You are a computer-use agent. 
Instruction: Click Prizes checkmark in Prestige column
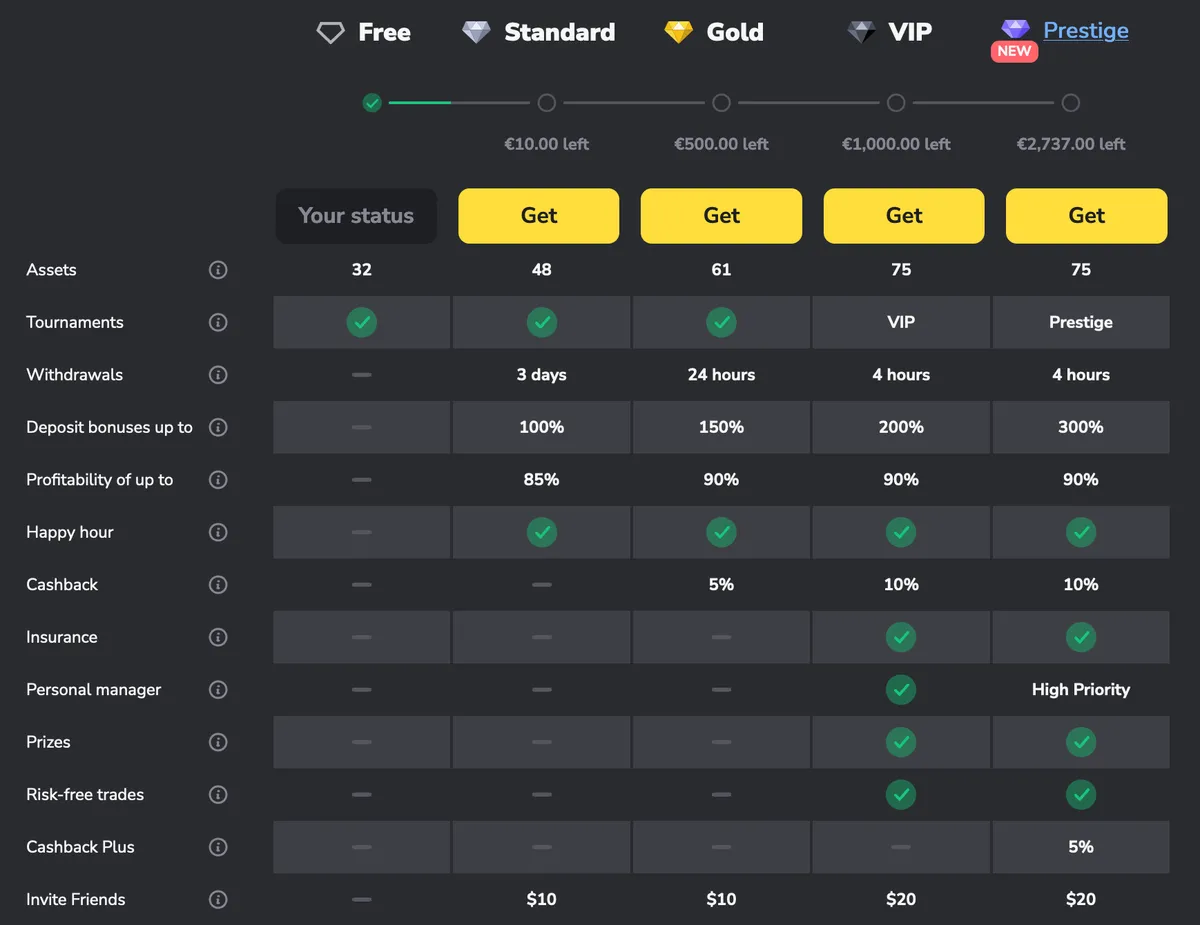tap(1081, 742)
